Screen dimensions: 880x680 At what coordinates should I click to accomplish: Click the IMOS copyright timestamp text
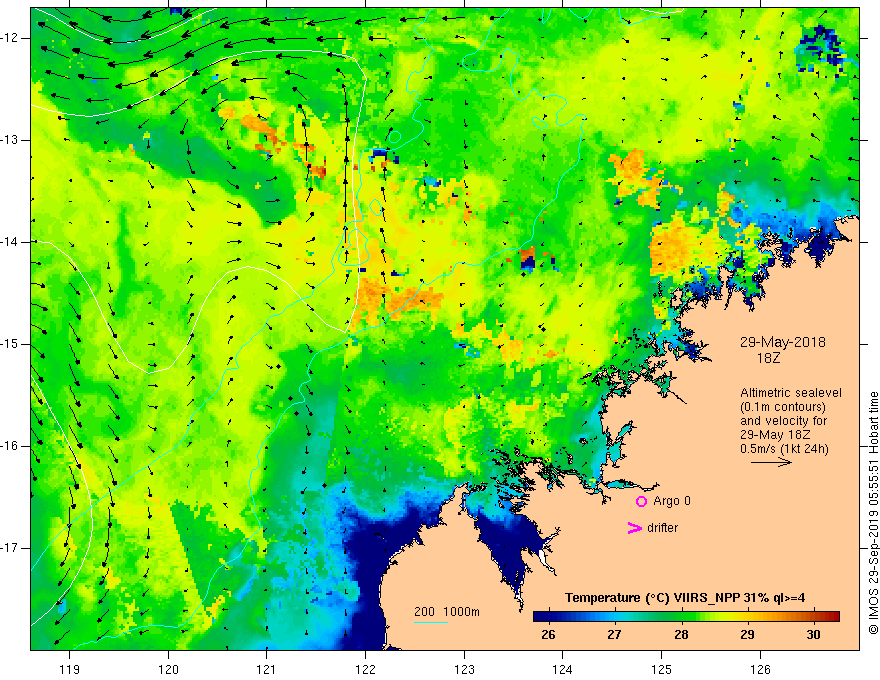click(x=873, y=513)
